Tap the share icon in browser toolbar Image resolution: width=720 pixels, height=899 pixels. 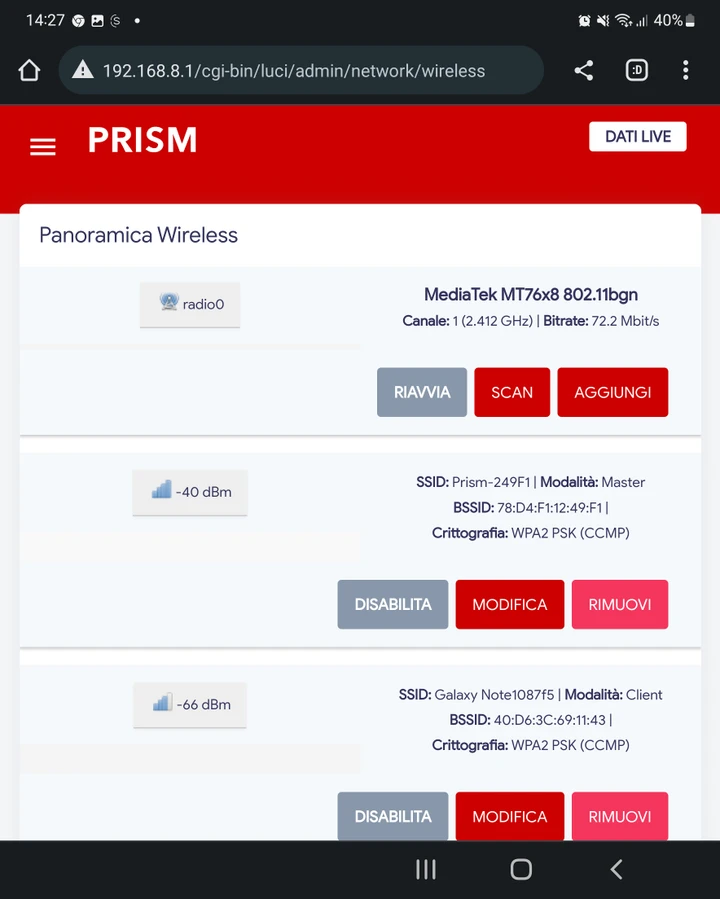coord(584,71)
